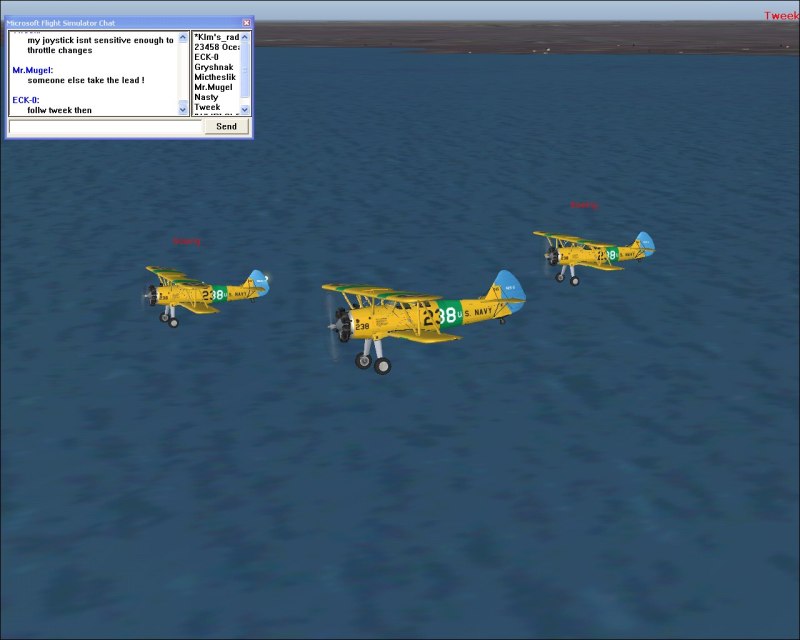Select Gryshnak in the player list
The height and width of the screenshot is (640, 800).
(x=213, y=67)
